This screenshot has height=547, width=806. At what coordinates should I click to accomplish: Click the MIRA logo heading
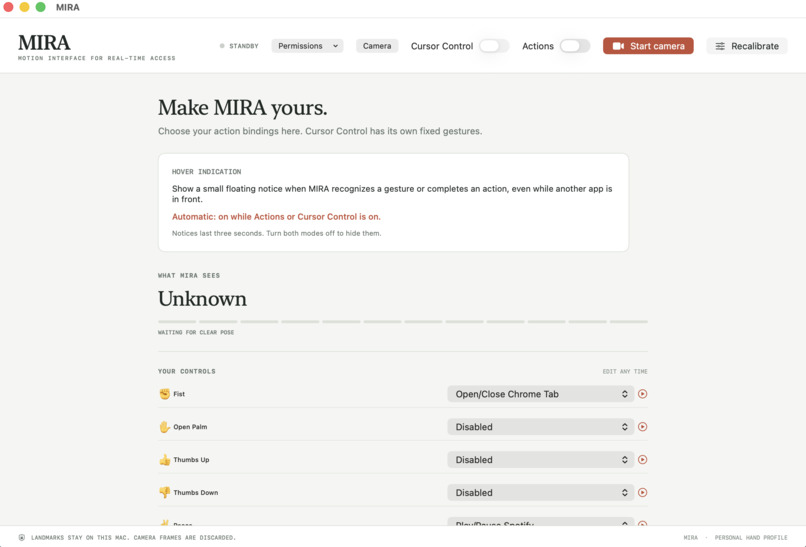click(x=44, y=43)
